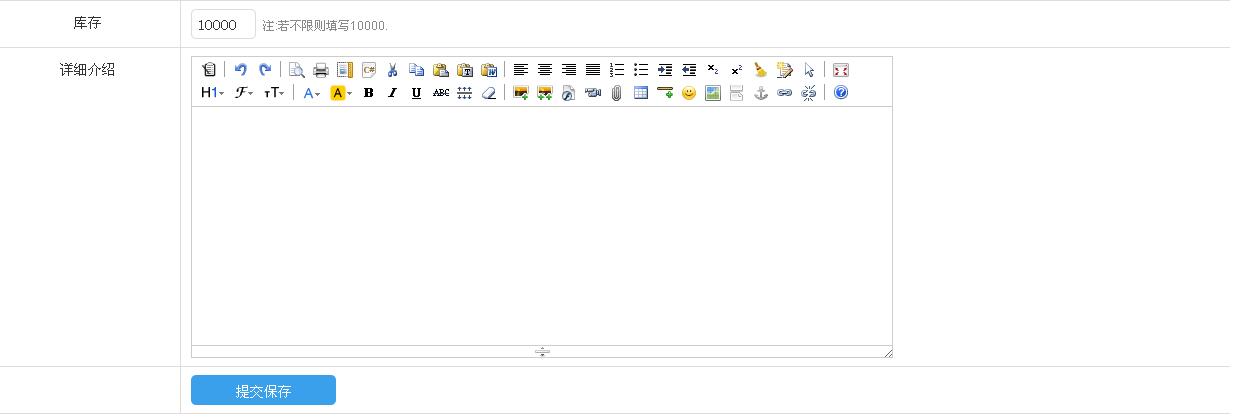The width and height of the screenshot is (1239, 419).
Task: Center align text in the editor
Action: 545,70
